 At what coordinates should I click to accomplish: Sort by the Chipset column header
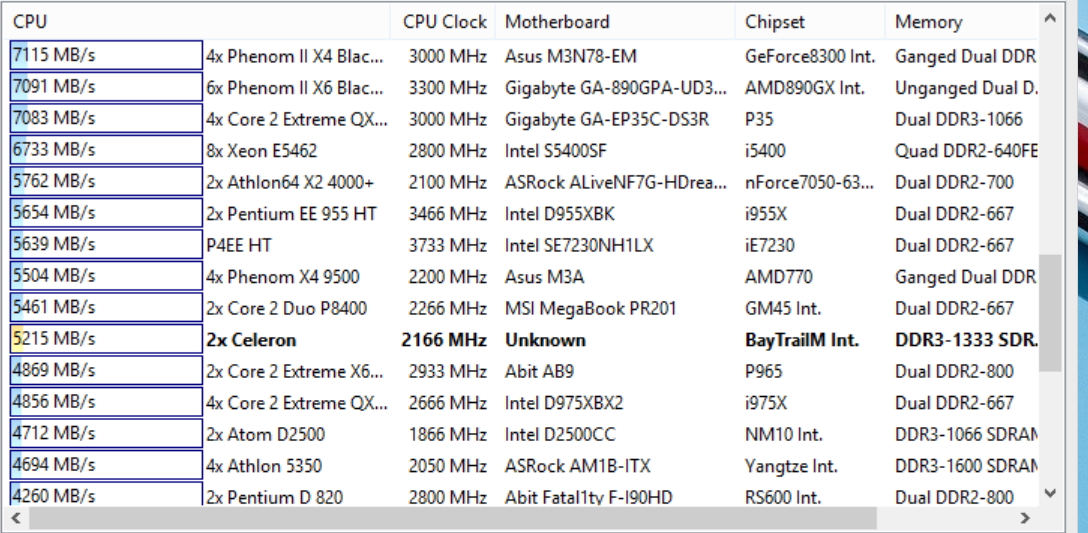pos(810,22)
